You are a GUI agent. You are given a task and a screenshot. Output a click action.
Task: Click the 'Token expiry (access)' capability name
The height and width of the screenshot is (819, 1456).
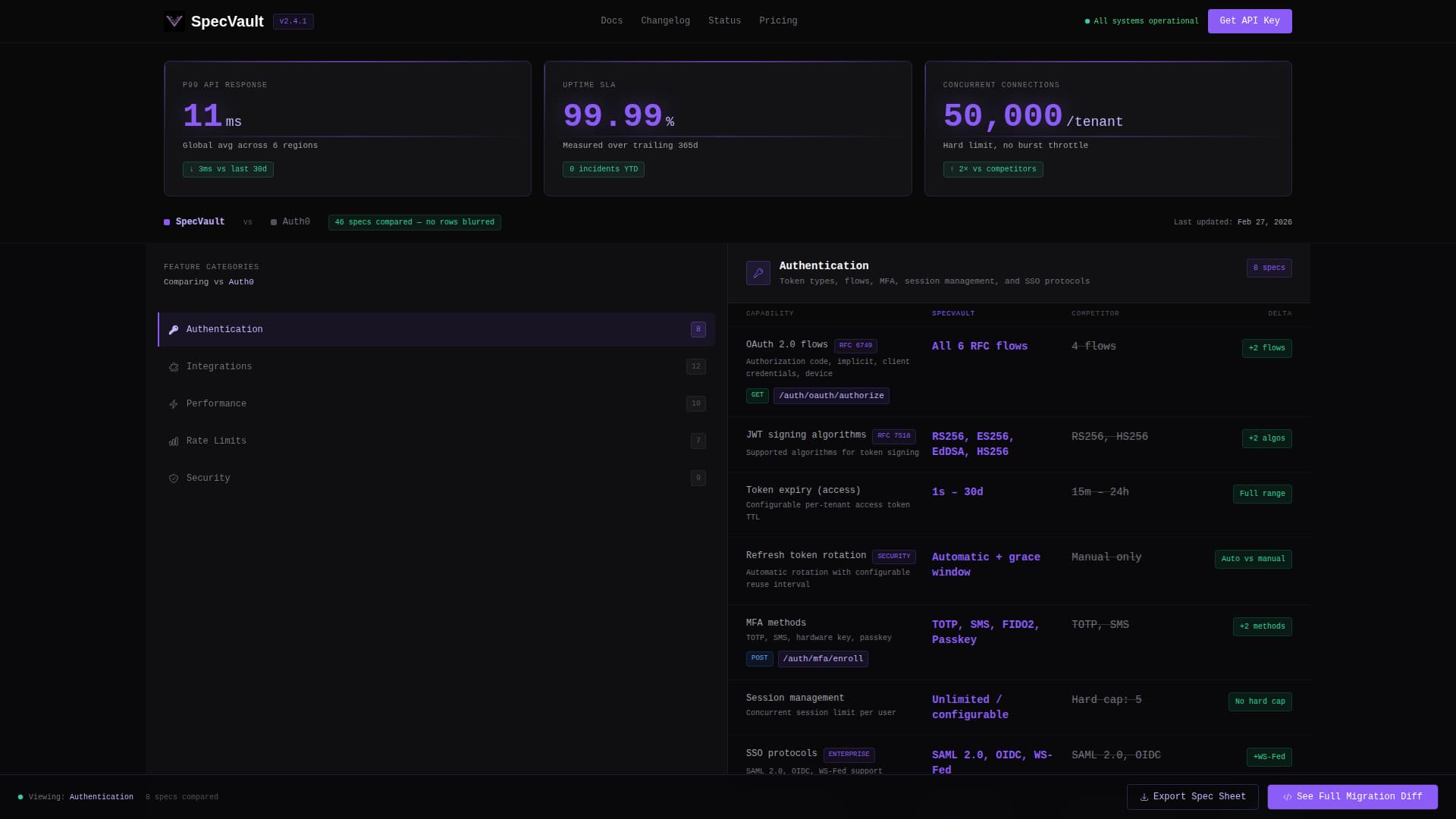(803, 491)
